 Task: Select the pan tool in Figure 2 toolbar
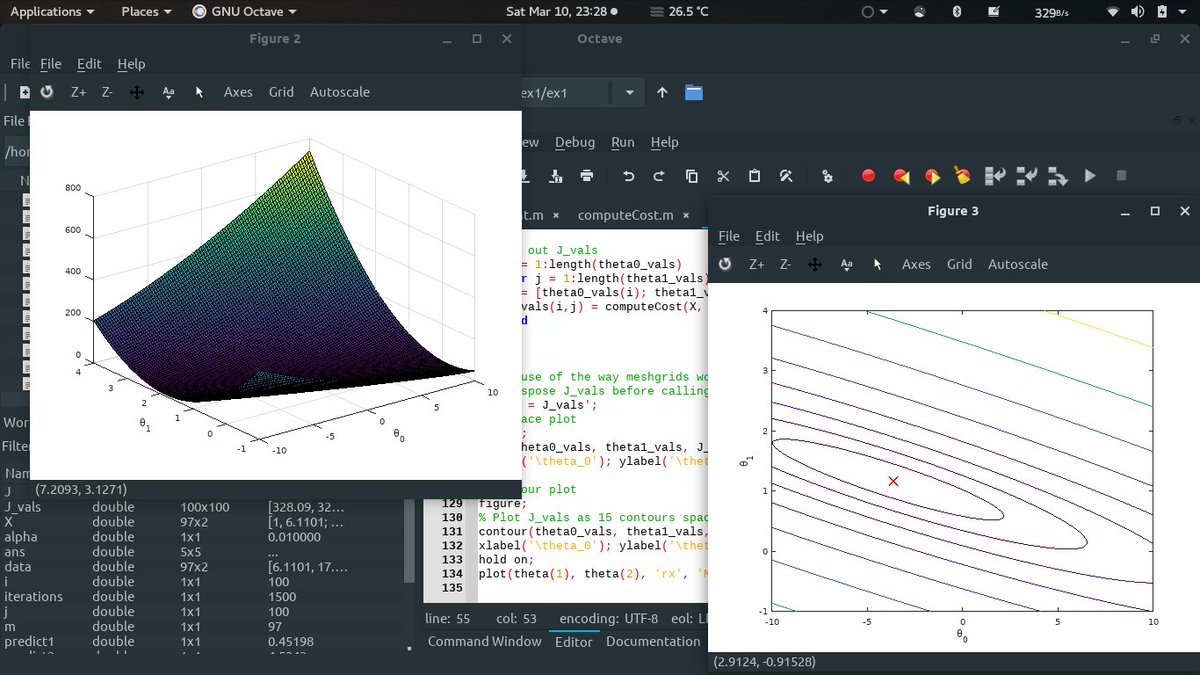pos(137,92)
